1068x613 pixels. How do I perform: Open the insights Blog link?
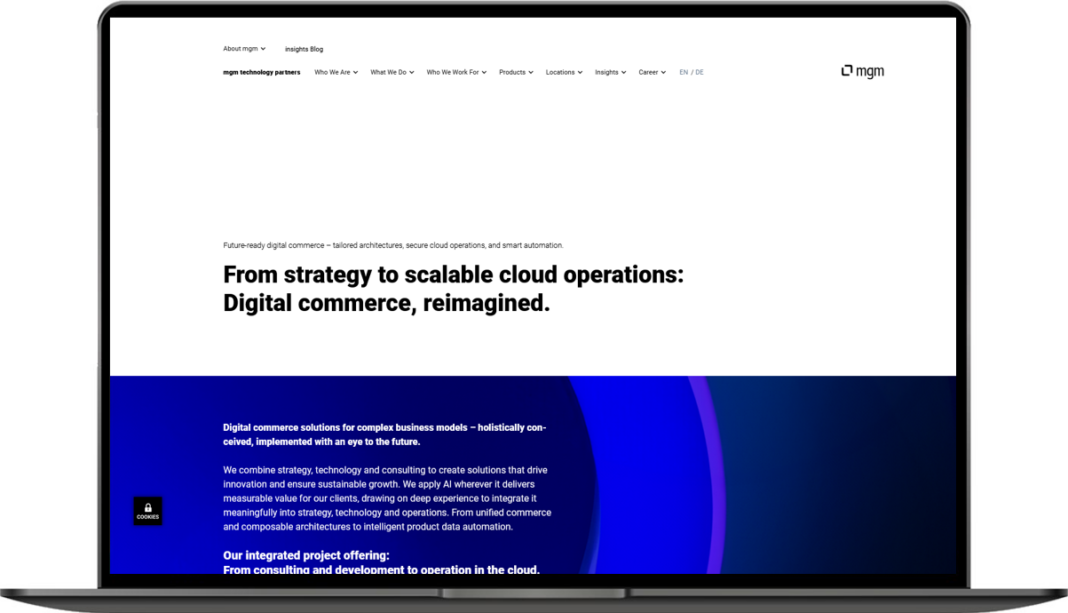(x=304, y=49)
